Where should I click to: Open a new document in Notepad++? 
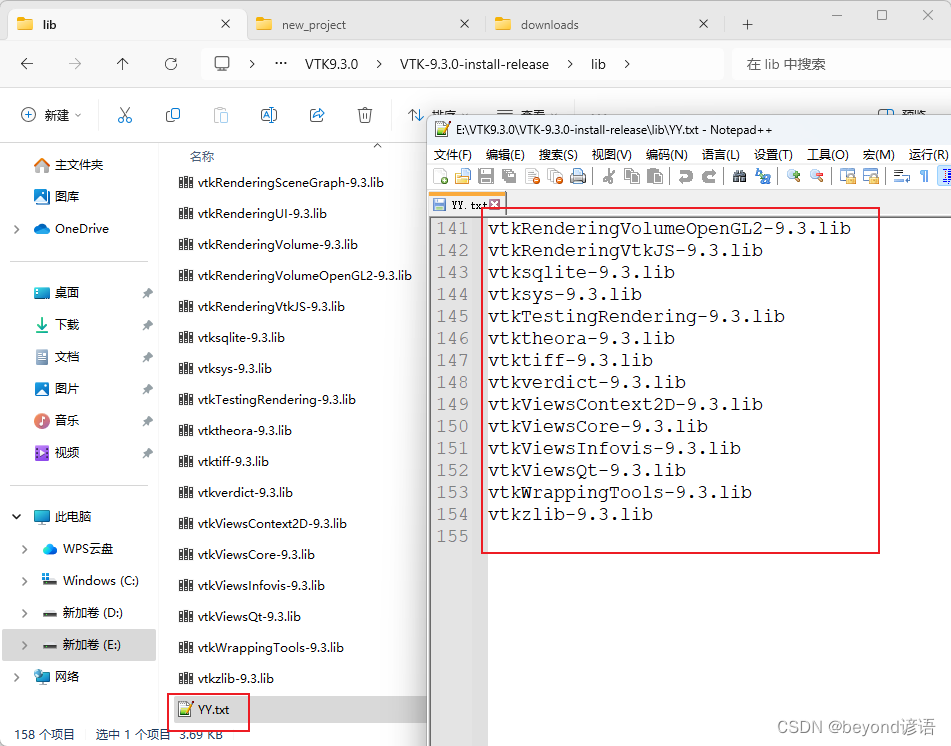(441, 175)
